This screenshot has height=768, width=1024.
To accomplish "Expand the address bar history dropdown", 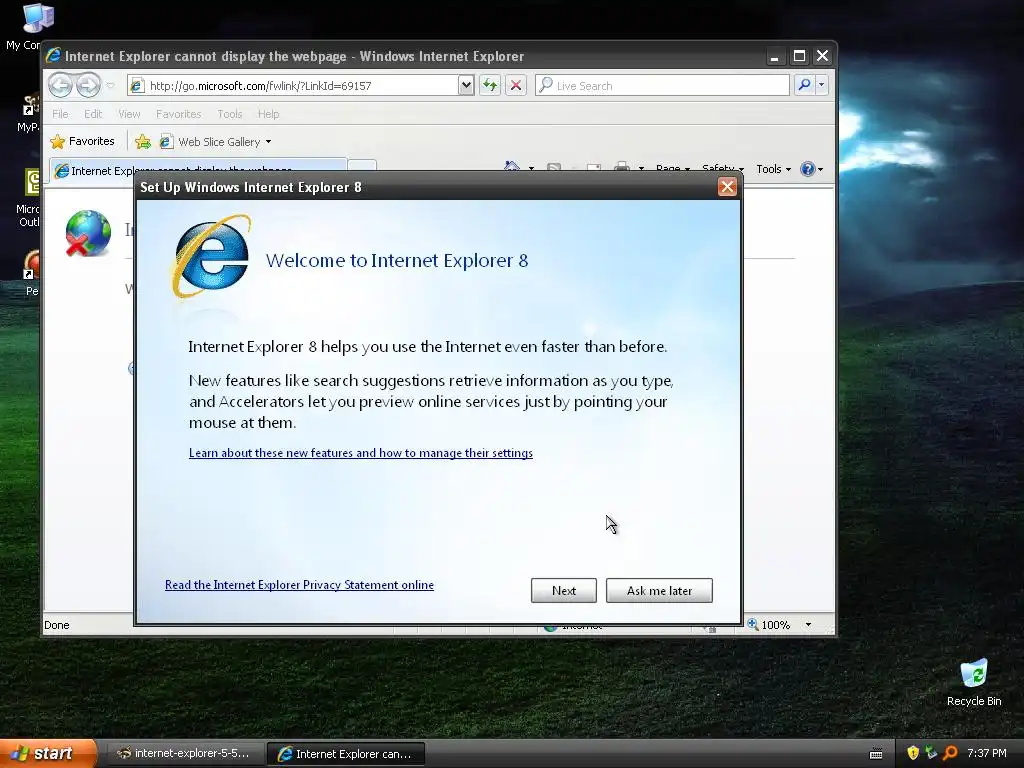I will [466, 86].
